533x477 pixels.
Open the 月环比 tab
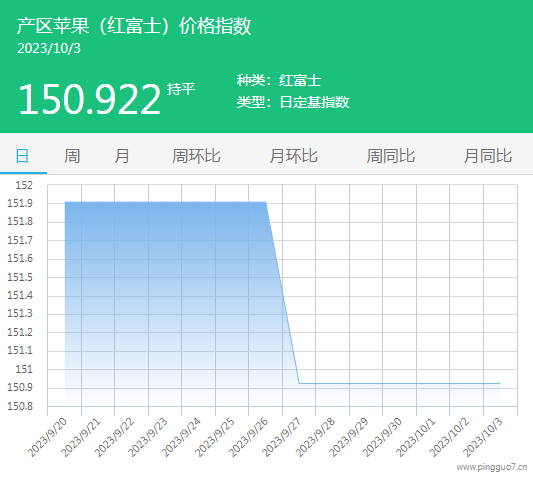tap(293, 156)
